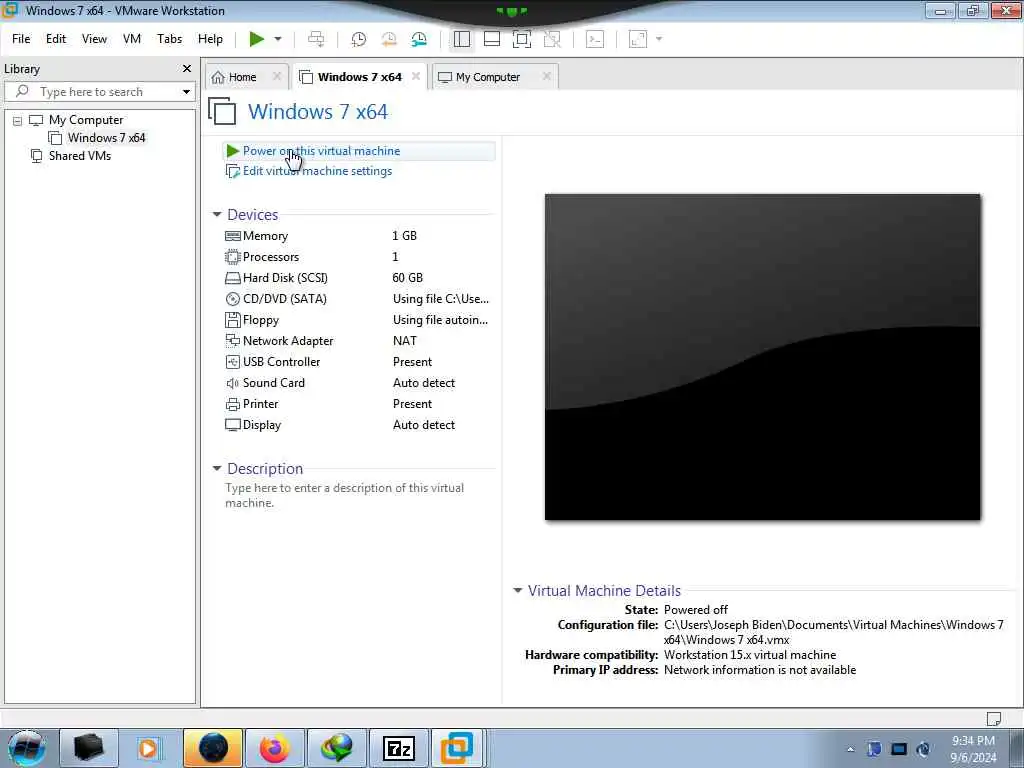This screenshot has width=1024, height=768.
Task: Close the My Computer tab
Action: click(x=547, y=76)
